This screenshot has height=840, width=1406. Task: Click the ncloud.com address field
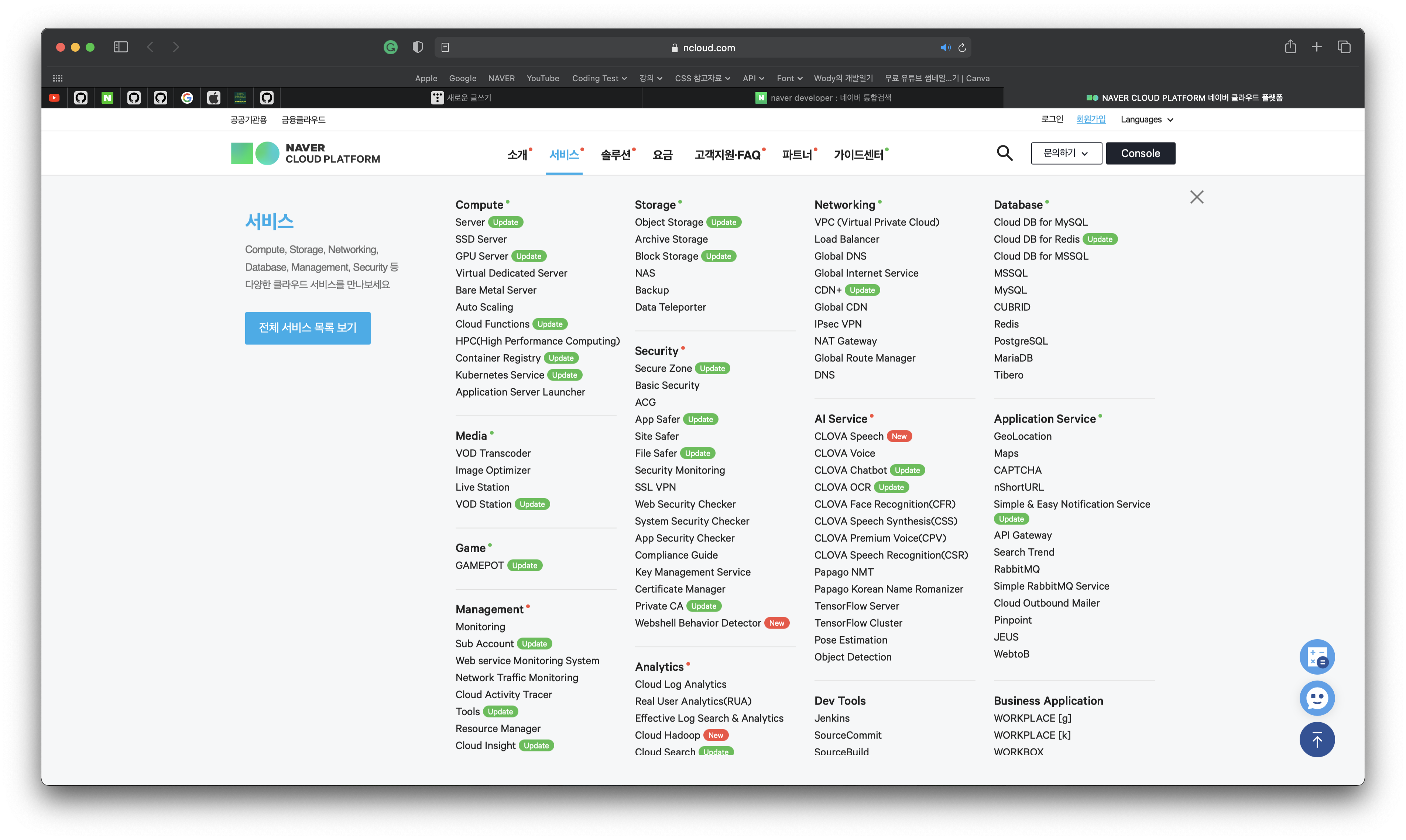pos(702,48)
